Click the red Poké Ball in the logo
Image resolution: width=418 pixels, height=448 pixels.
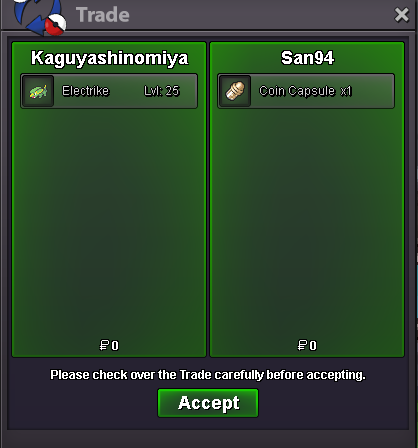coord(55,25)
